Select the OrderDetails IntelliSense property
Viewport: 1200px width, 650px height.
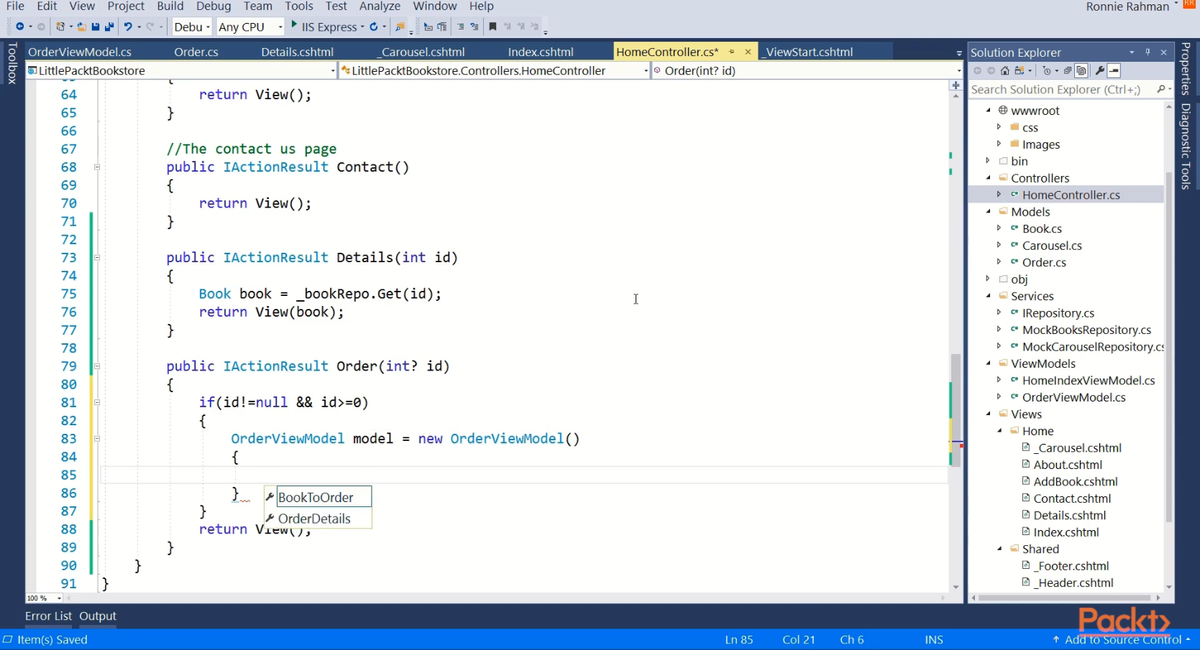click(316, 518)
